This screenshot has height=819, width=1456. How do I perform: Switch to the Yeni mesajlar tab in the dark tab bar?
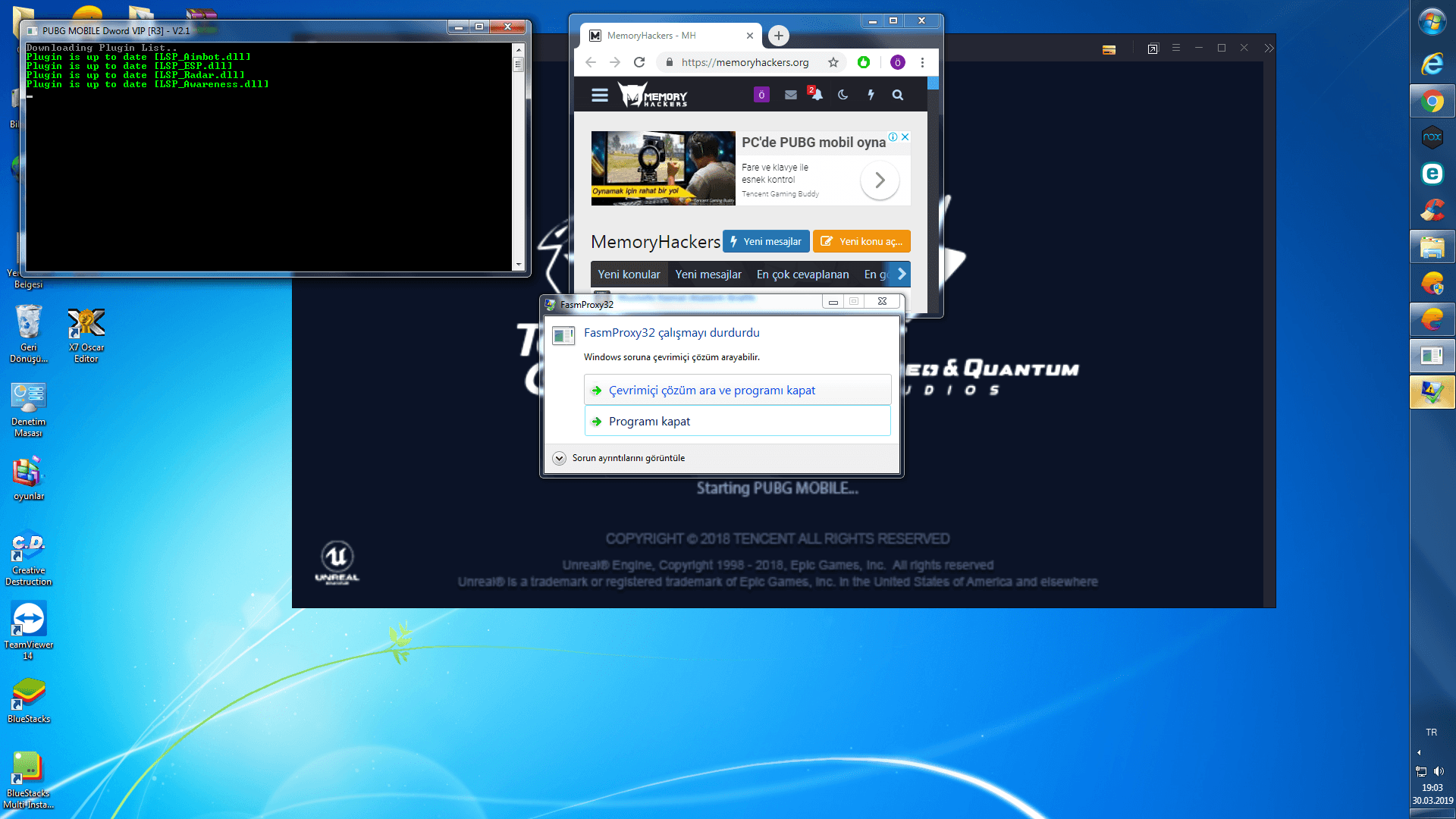pos(708,275)
